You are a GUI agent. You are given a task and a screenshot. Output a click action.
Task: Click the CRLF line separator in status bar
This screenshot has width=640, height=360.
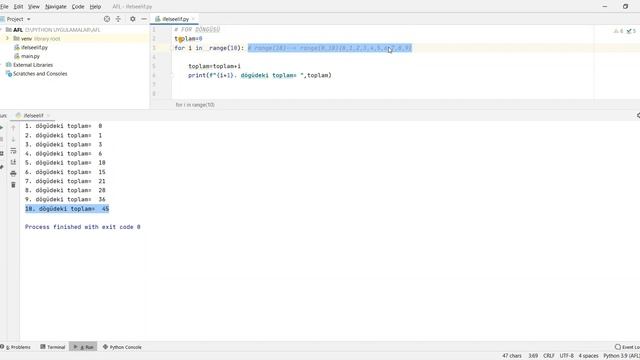pyautogui.click(x=549, y=356)
